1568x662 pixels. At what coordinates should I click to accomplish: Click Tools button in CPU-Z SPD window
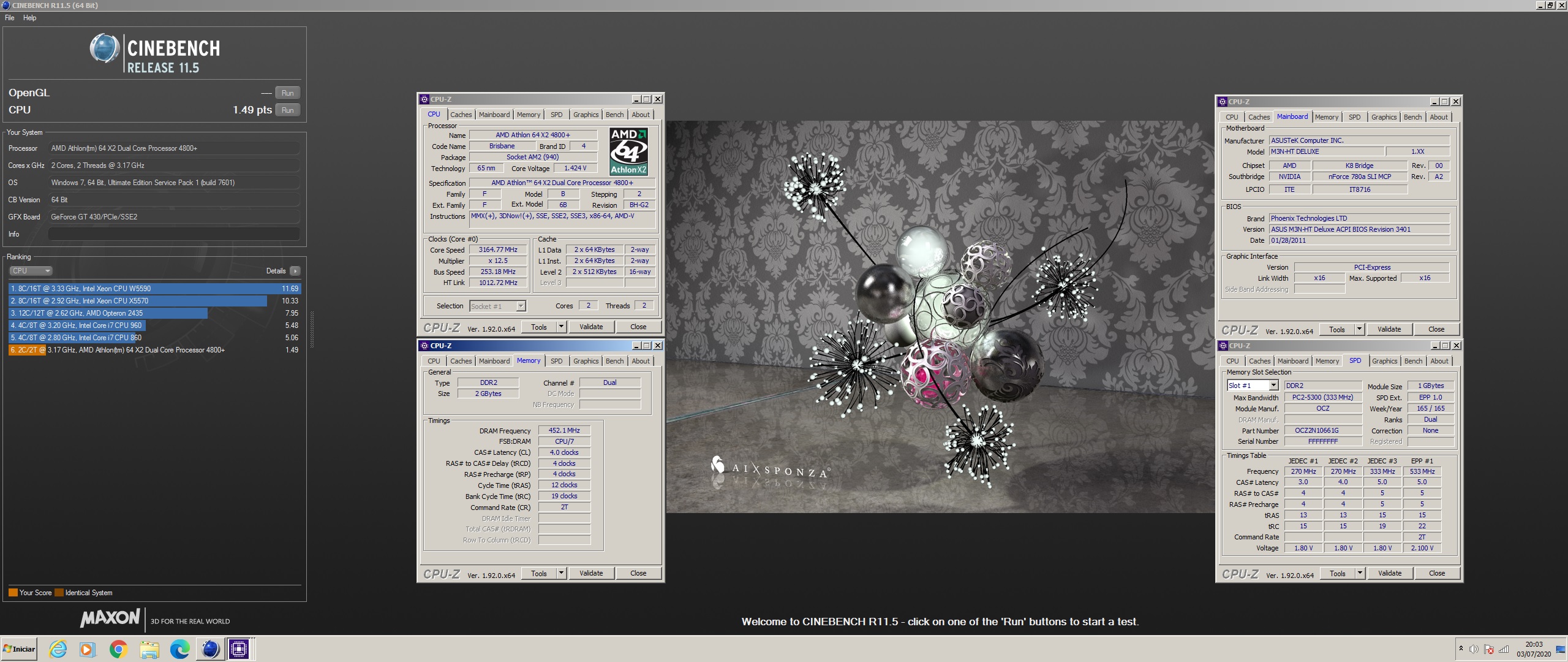(1338, 573)
